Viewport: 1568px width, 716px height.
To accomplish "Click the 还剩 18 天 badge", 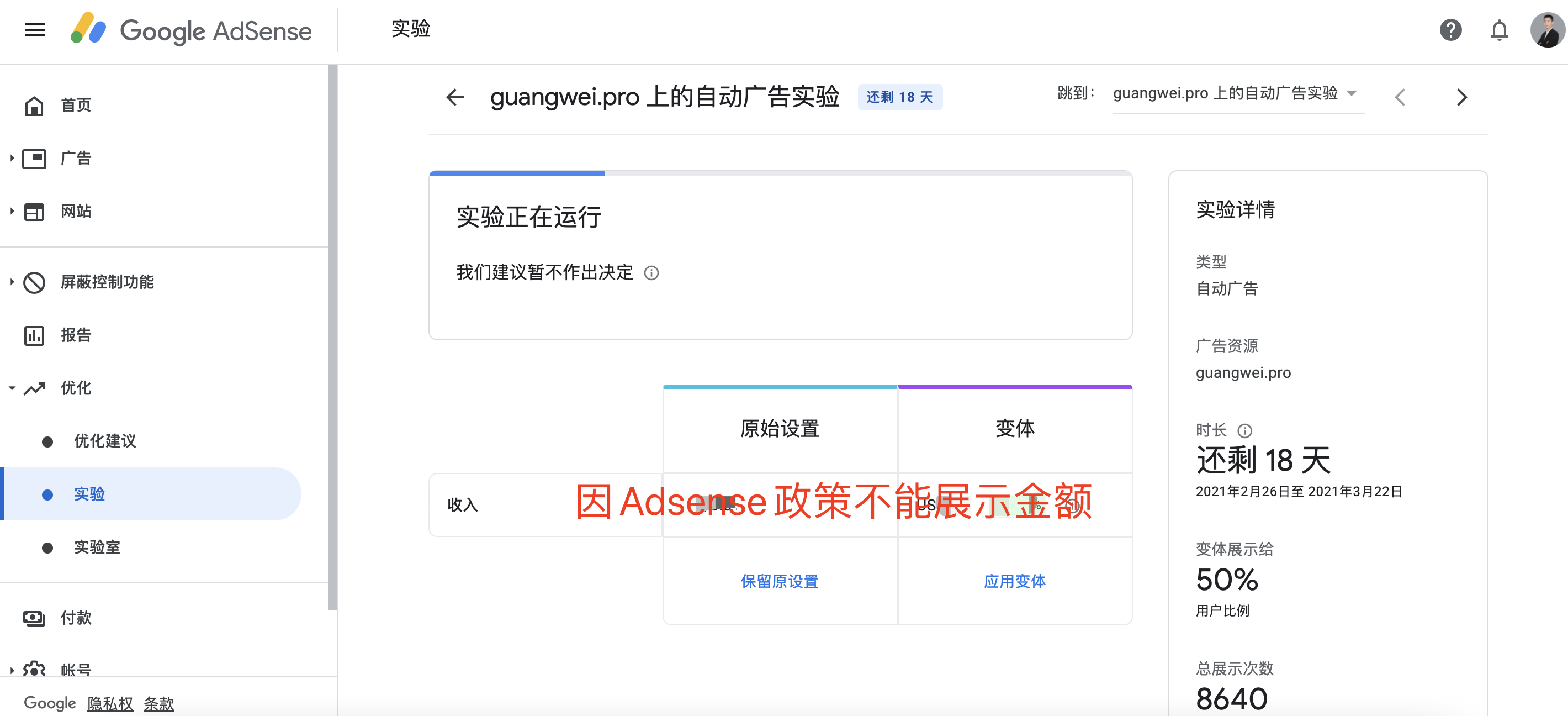I will [x=899, y=97].
